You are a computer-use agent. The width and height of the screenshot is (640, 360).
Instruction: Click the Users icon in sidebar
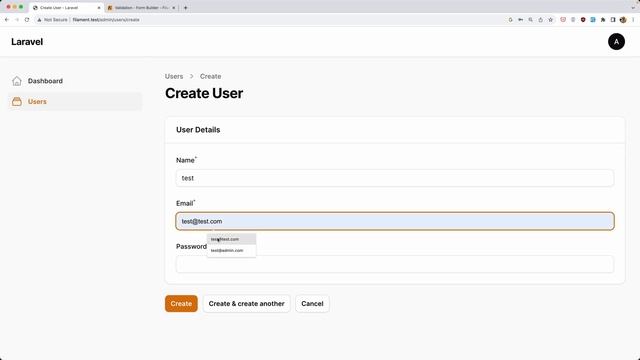tap(17, 102)
